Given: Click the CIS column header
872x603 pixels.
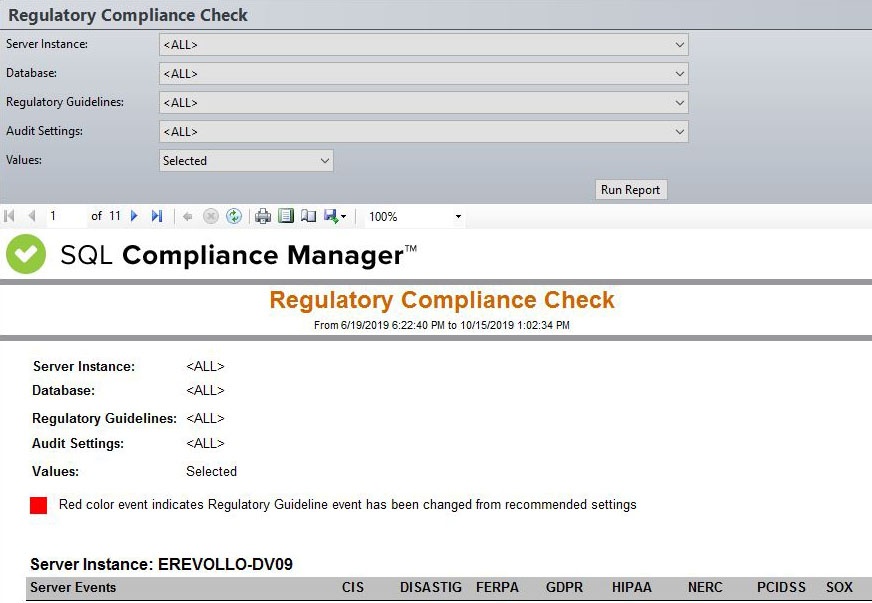Looking at the screenshot, I should [x=353, y=587].
